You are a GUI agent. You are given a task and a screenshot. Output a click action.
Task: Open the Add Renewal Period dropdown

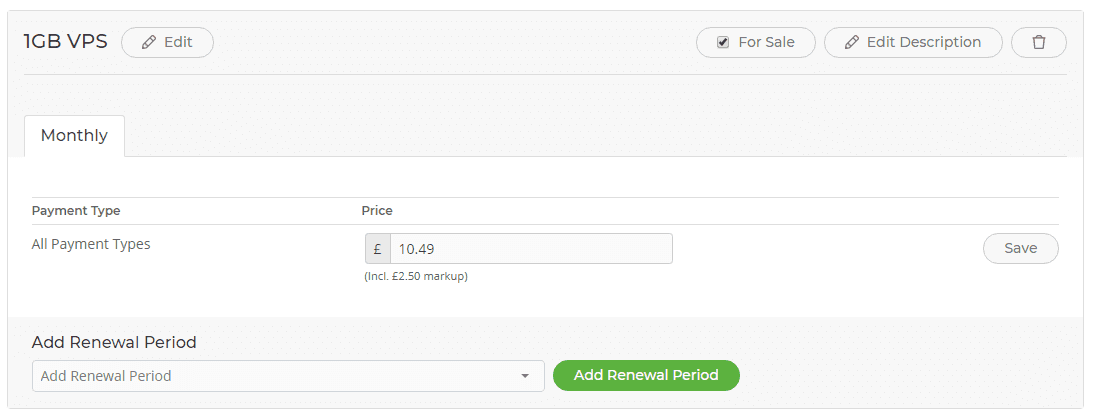click(x=288, y=376)
